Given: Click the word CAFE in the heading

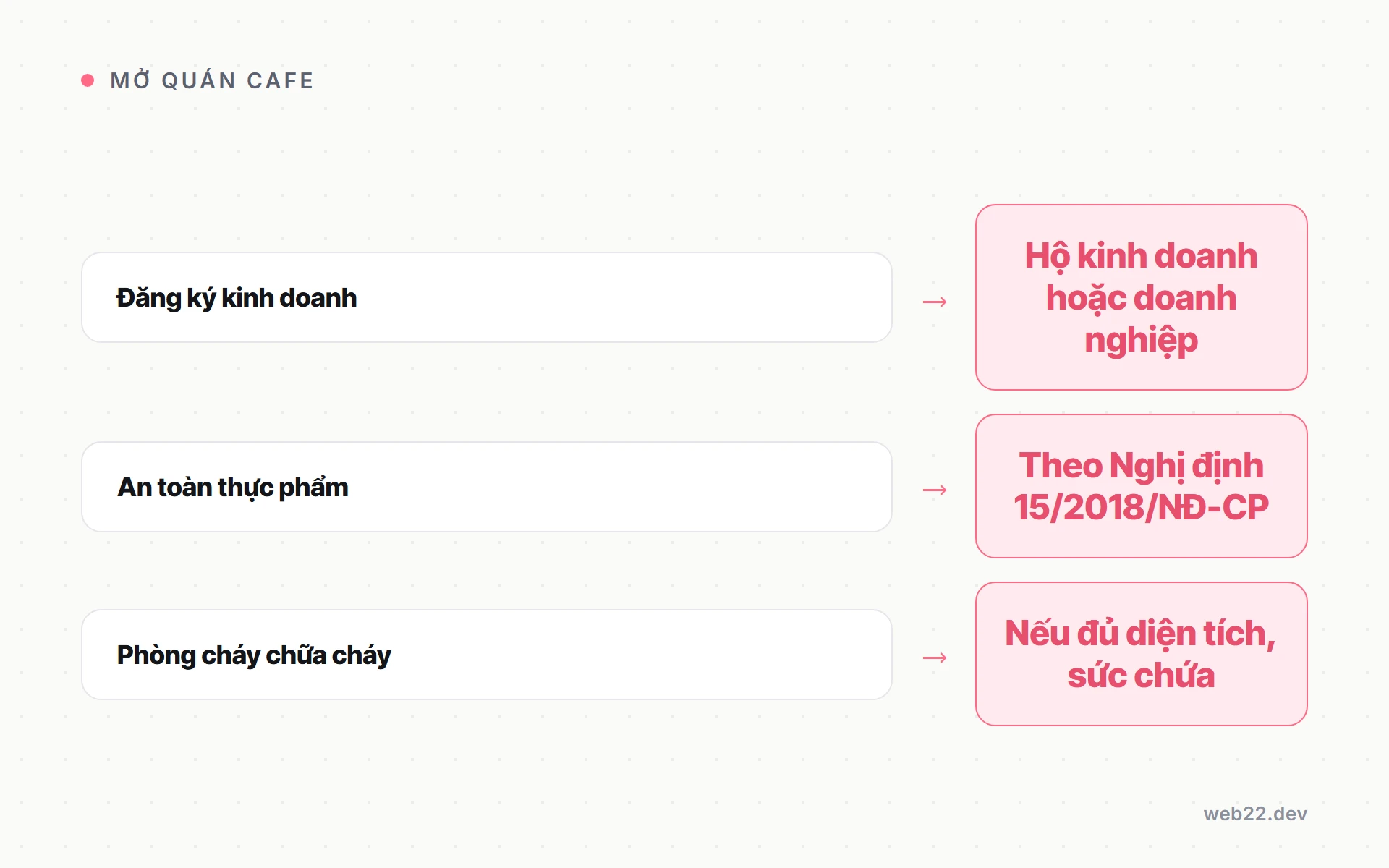Looking at the screenshot, I should 280,80.
